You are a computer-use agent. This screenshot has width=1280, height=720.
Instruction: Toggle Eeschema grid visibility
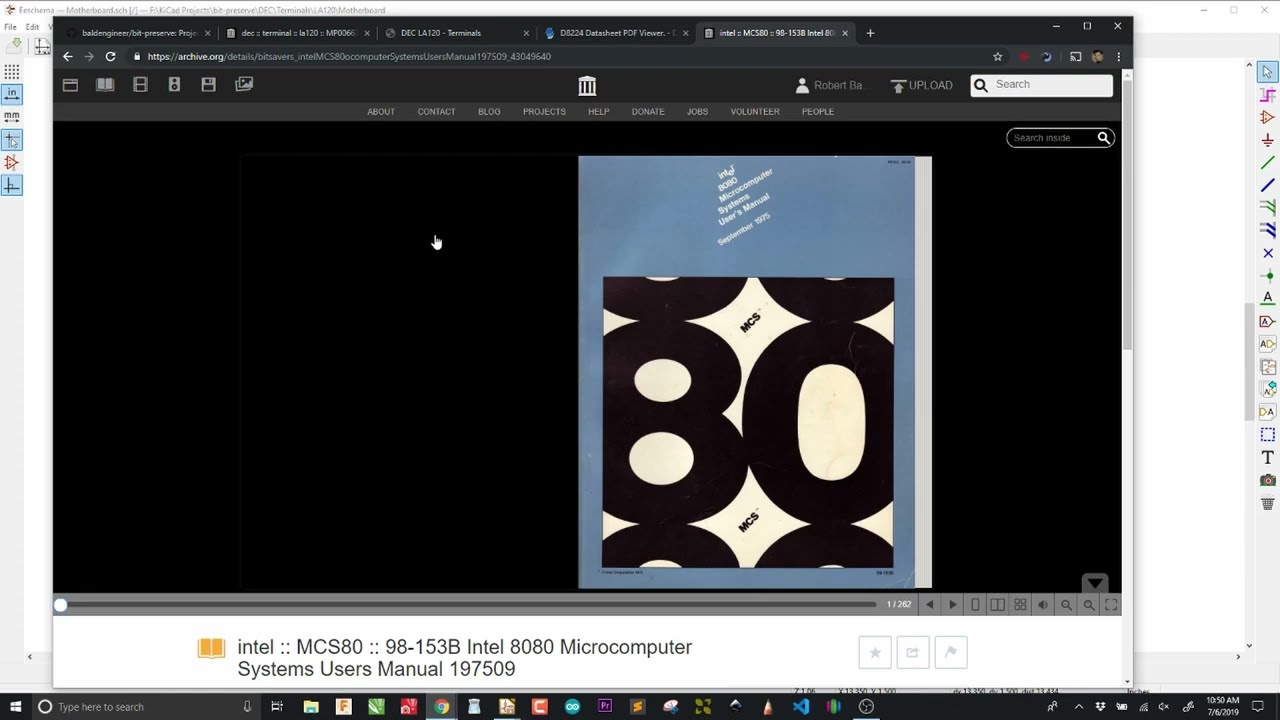coord(12,72)
